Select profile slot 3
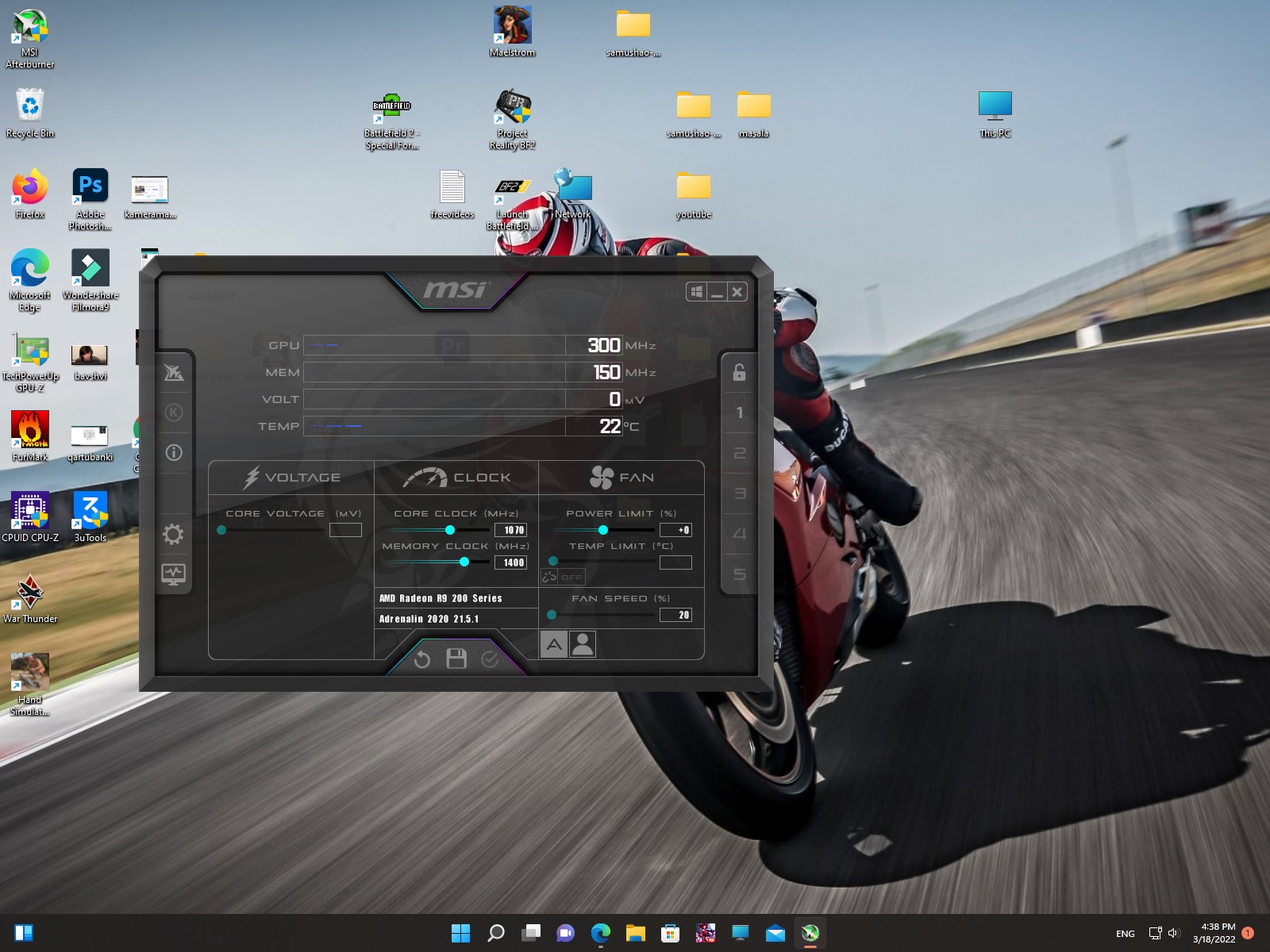The height and width of the screenshot is (952, 1270). coord(739,493)
